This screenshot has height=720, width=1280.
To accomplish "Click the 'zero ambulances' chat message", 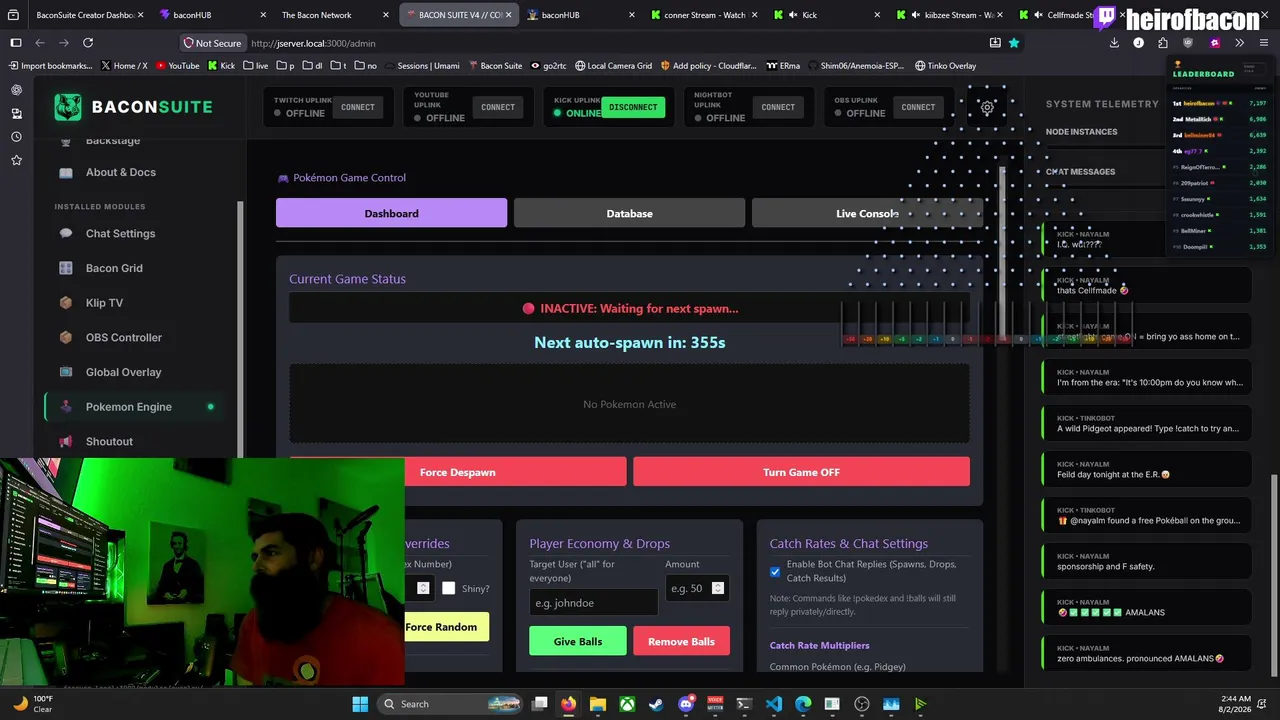I will [x=1146, y=653].
